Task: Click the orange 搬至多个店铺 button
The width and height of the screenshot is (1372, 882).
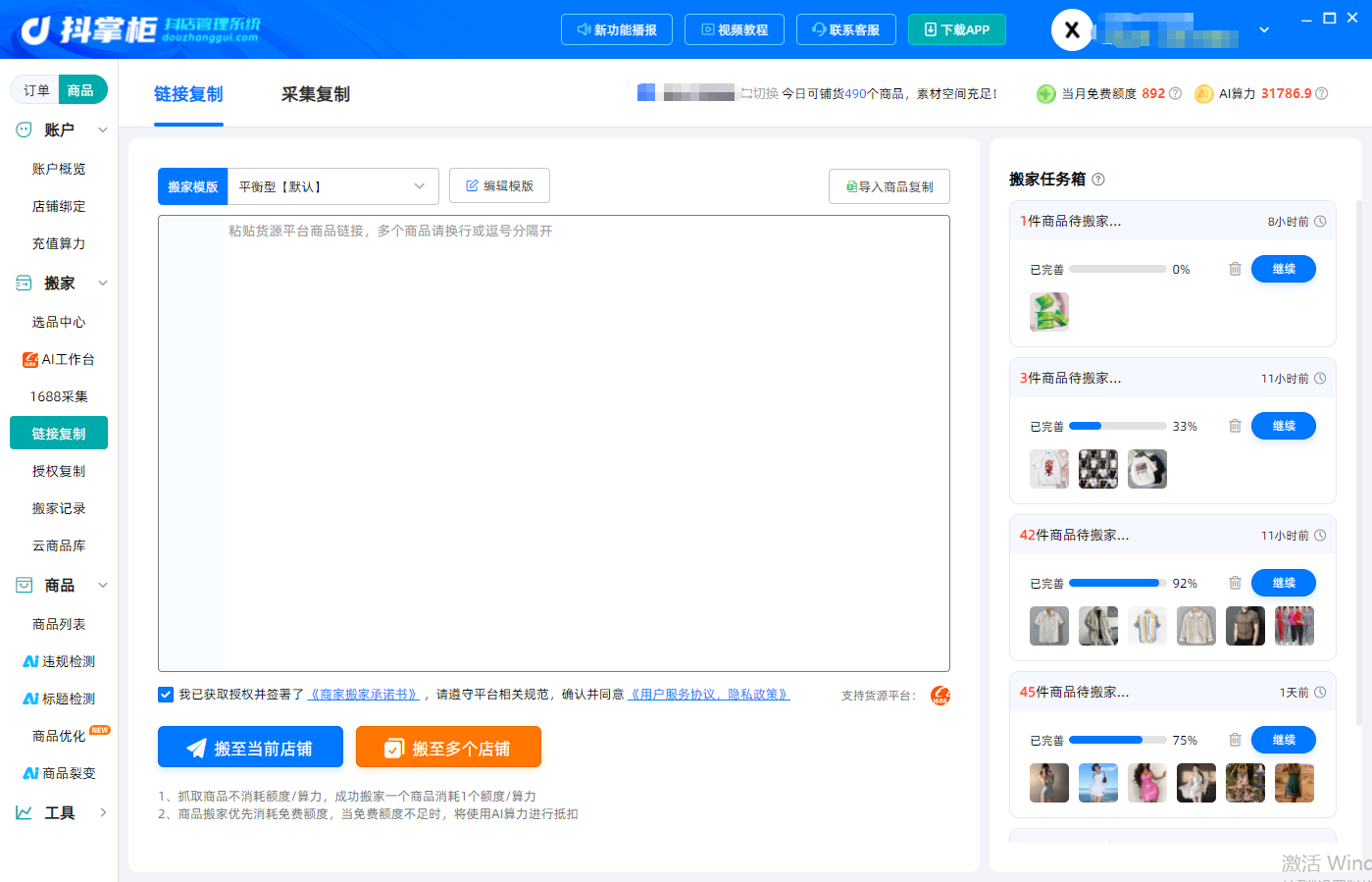Action: coord(448,748)
